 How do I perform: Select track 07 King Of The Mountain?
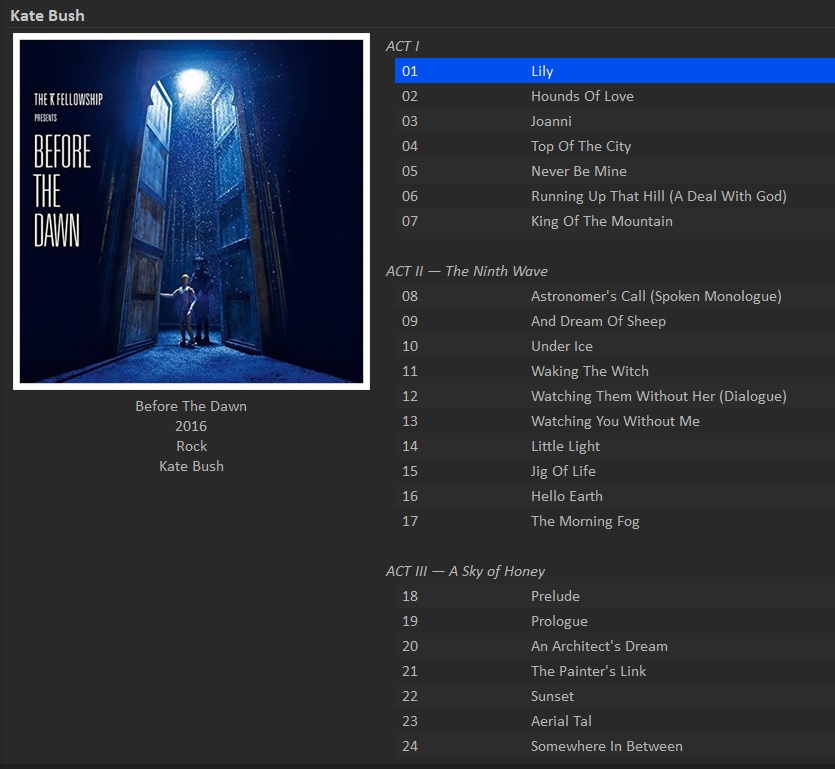coord(615,221)
